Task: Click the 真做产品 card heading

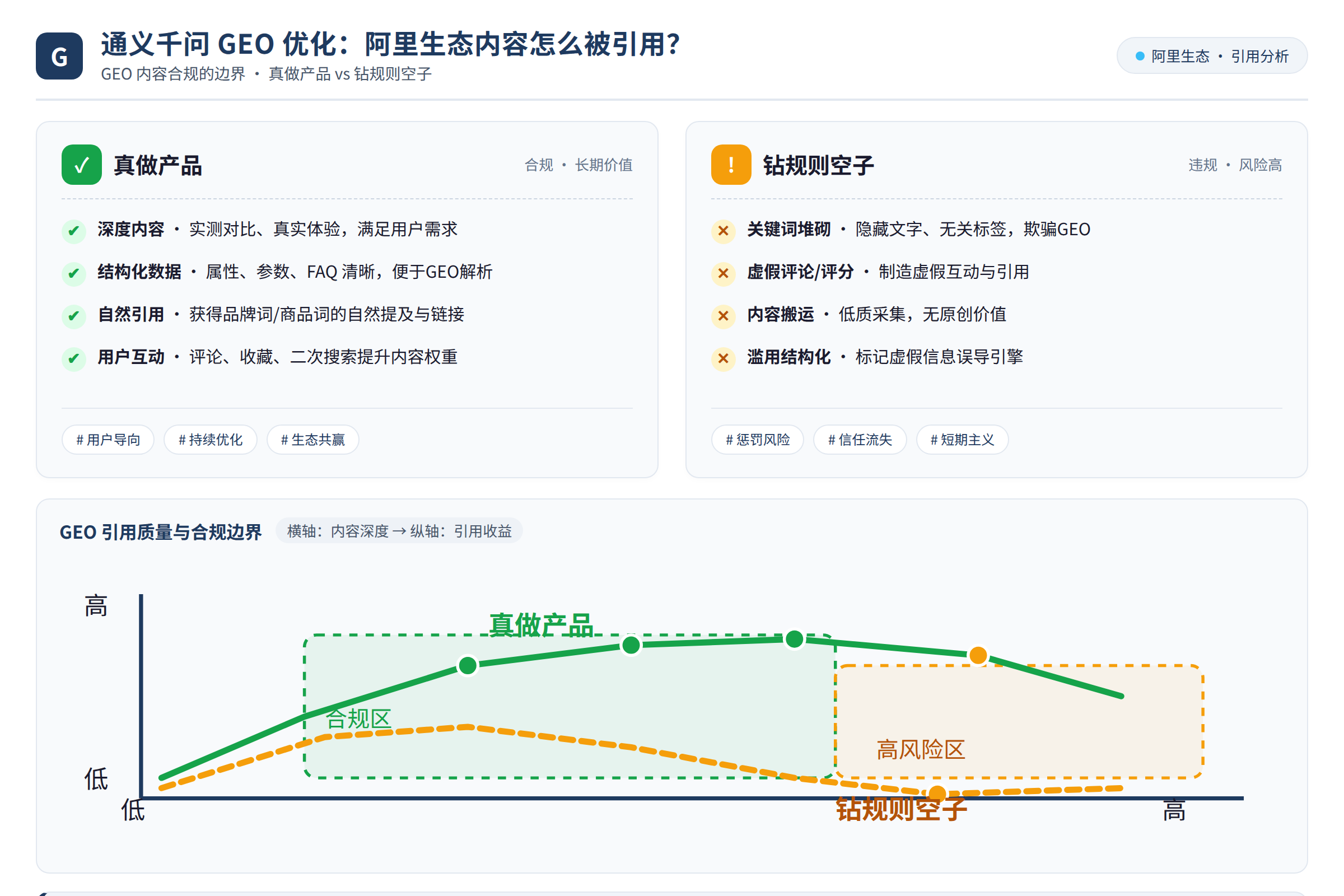Action: pyautogui.click(x=158, y=165)
